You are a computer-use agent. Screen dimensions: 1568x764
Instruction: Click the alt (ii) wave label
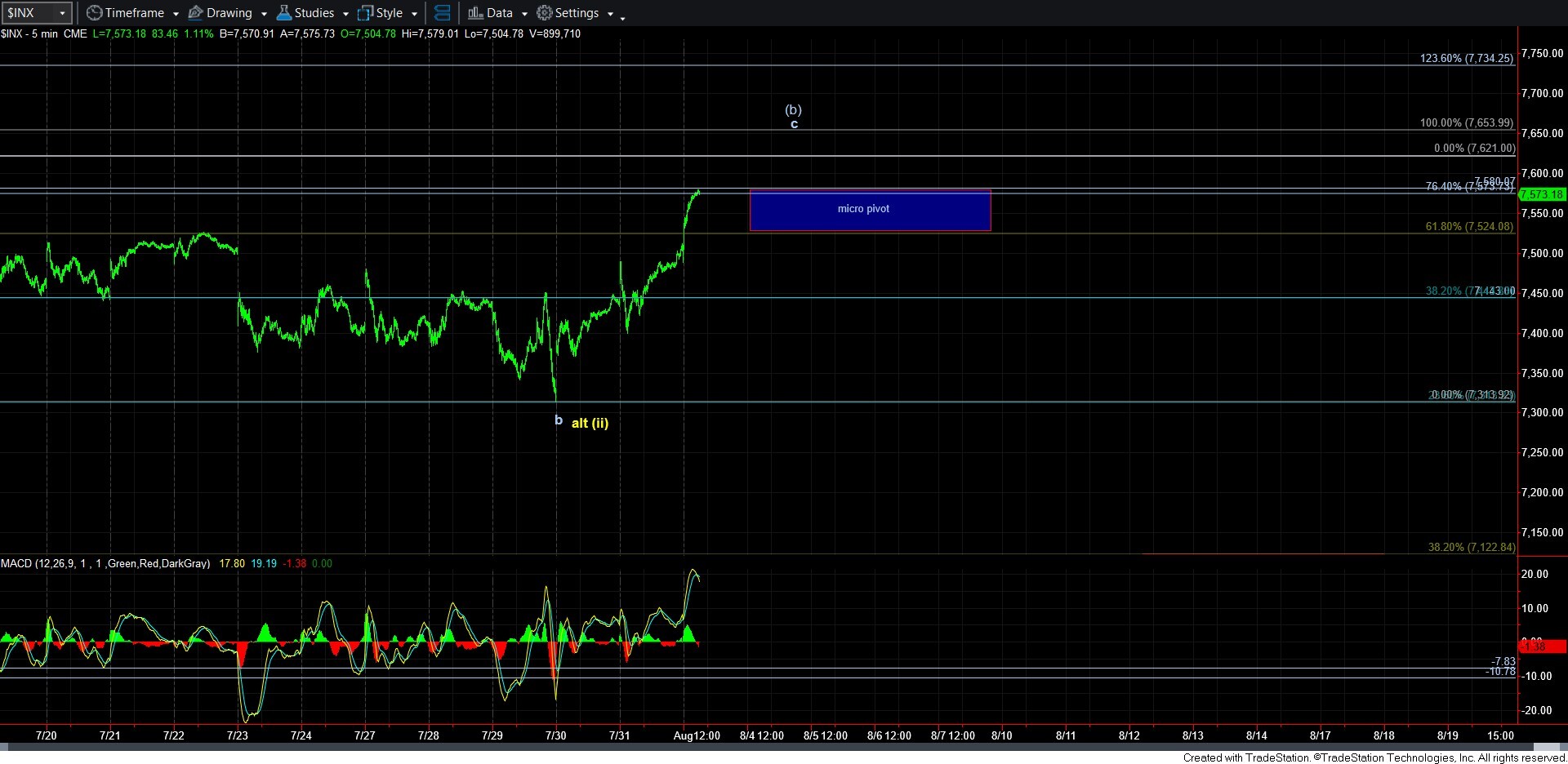590,423
